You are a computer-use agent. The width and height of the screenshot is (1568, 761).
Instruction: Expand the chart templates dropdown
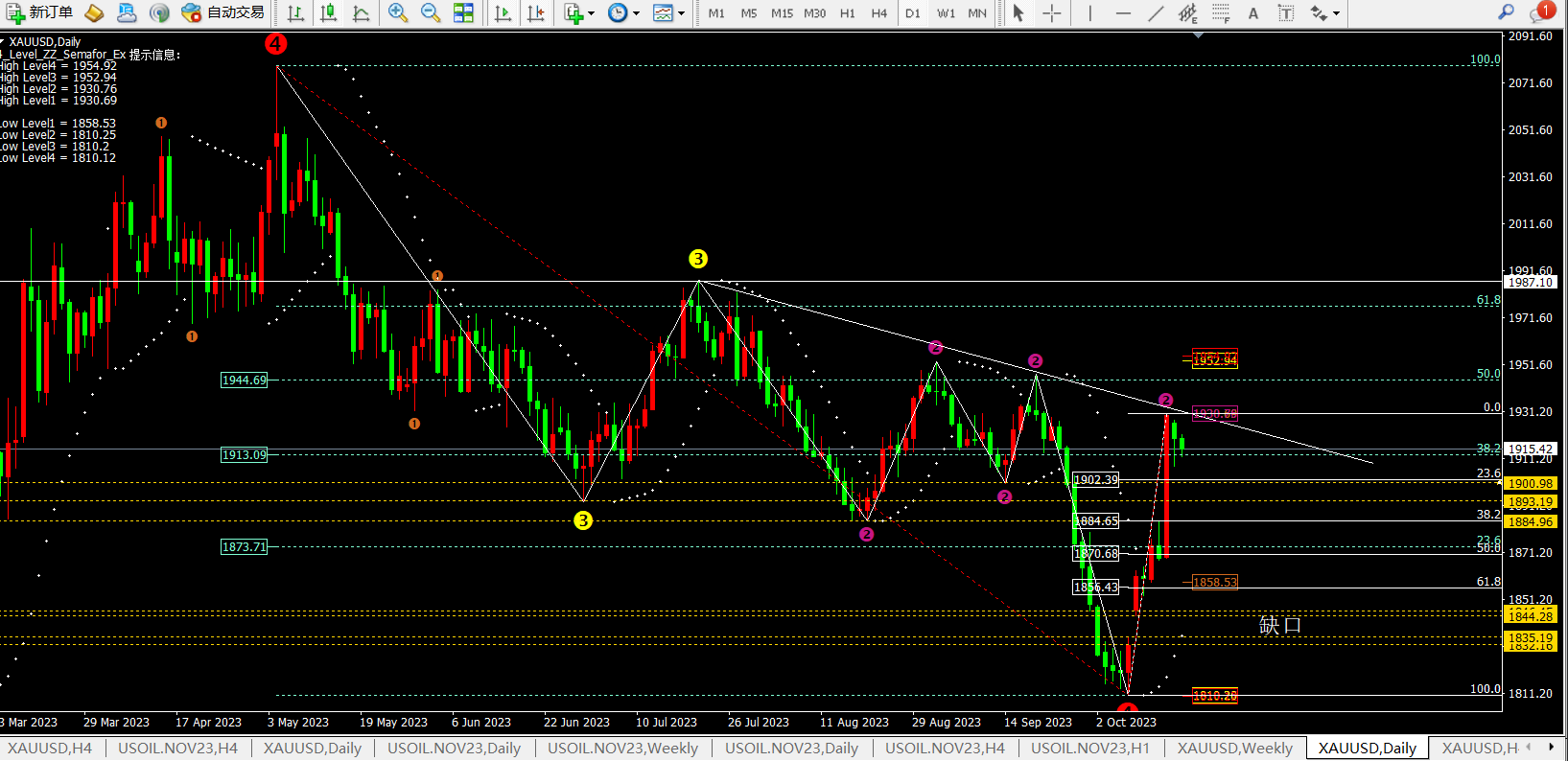coord(681,13)
